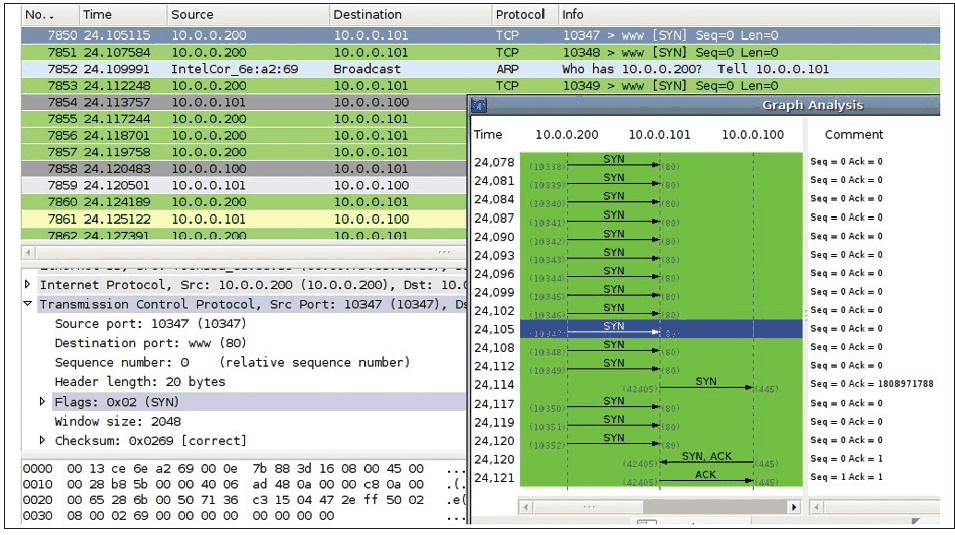This screenshot has width=955, height=535.
Task: Click the Destination port: www (80) field
Action: [x=150, y=343]
